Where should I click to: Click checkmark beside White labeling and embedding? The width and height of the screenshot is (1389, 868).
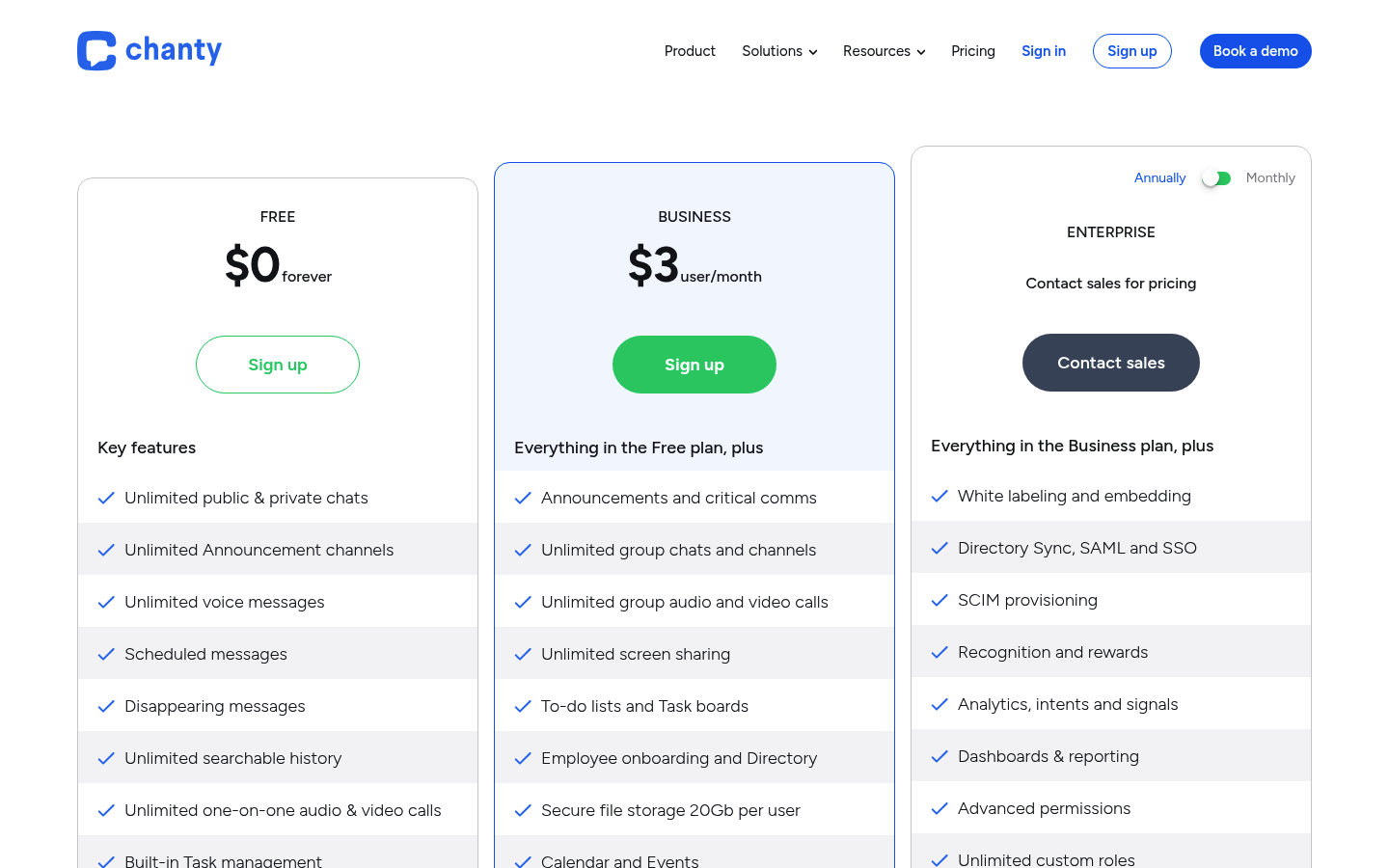[x=940, y=496]
